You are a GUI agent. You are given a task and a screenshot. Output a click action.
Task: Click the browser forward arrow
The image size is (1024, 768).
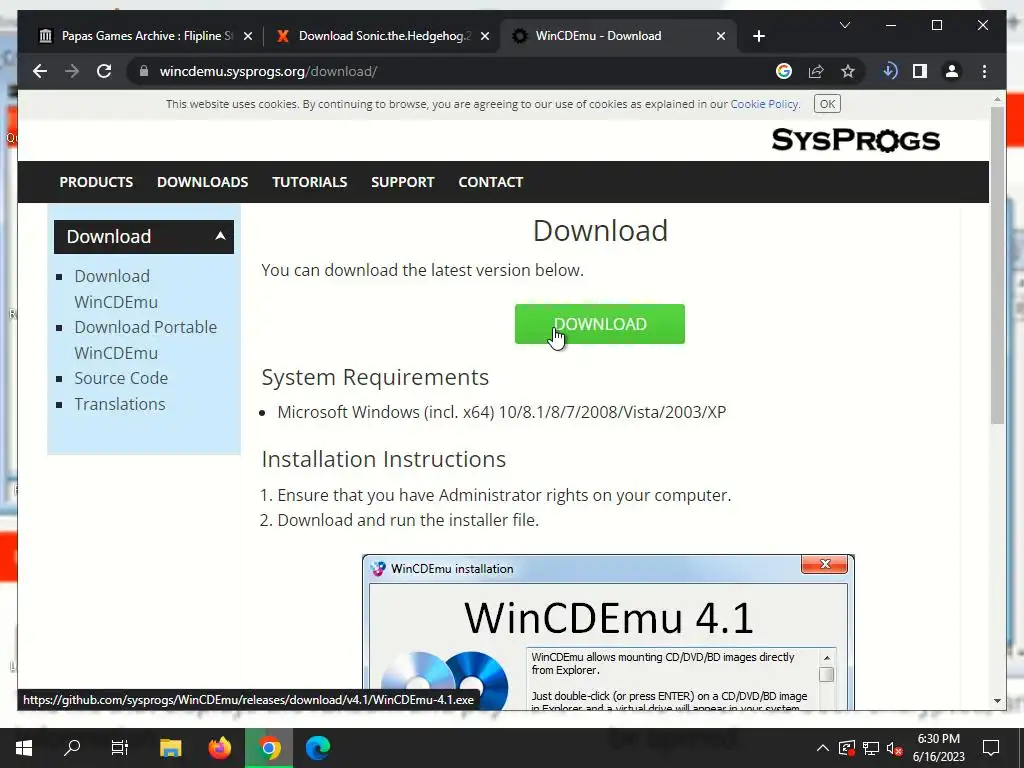tap(72, 71)
